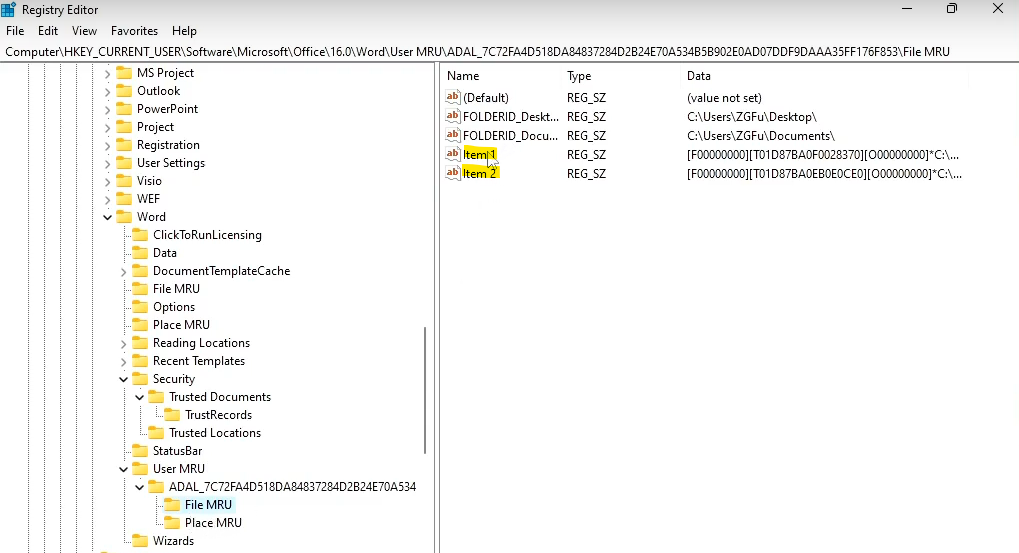The width and height of the screenshot is (1019, 553).
Task: Open the Favorites menu
Action: pos(135,31)
